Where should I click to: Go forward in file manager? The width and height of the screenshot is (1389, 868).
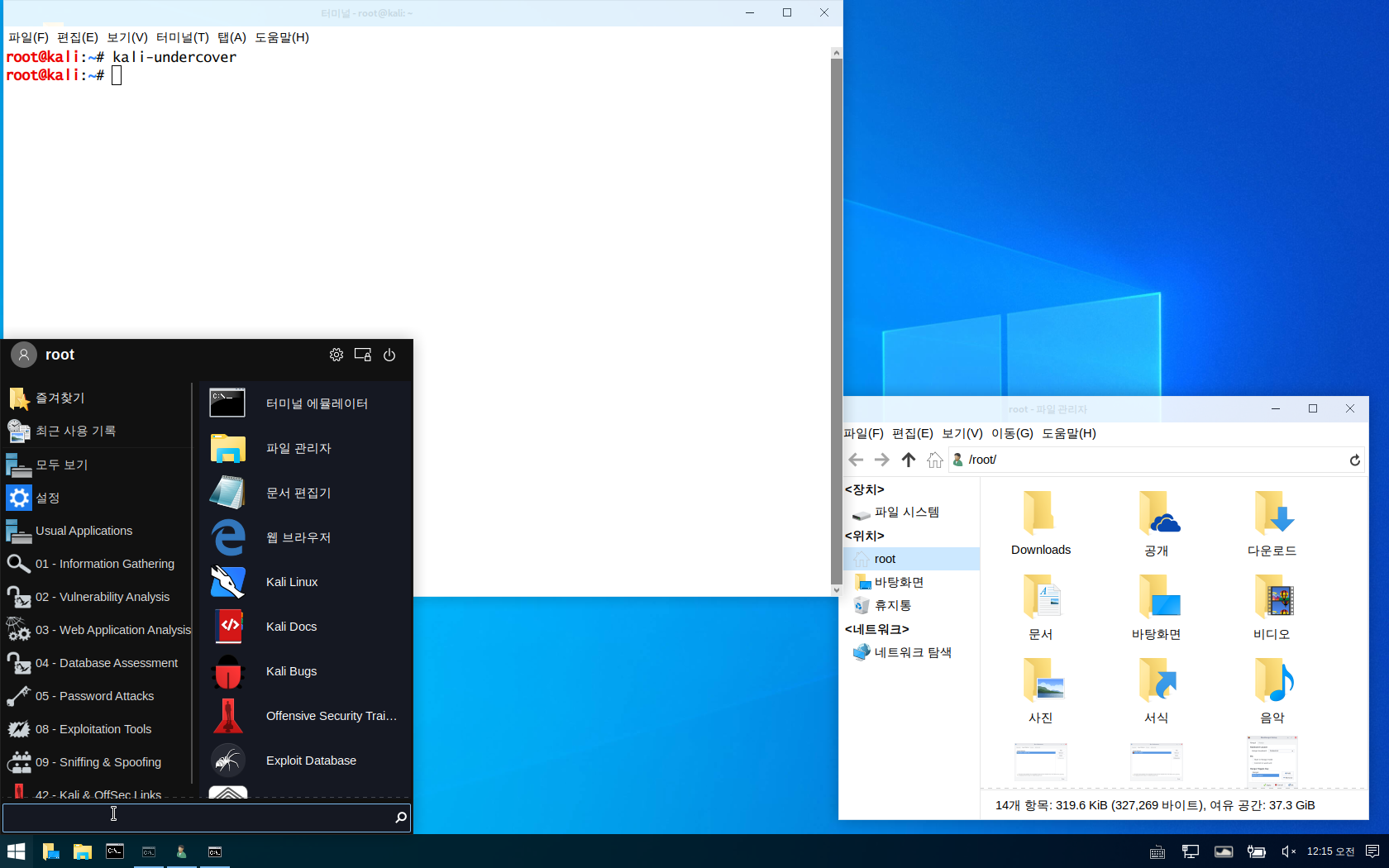882,460
